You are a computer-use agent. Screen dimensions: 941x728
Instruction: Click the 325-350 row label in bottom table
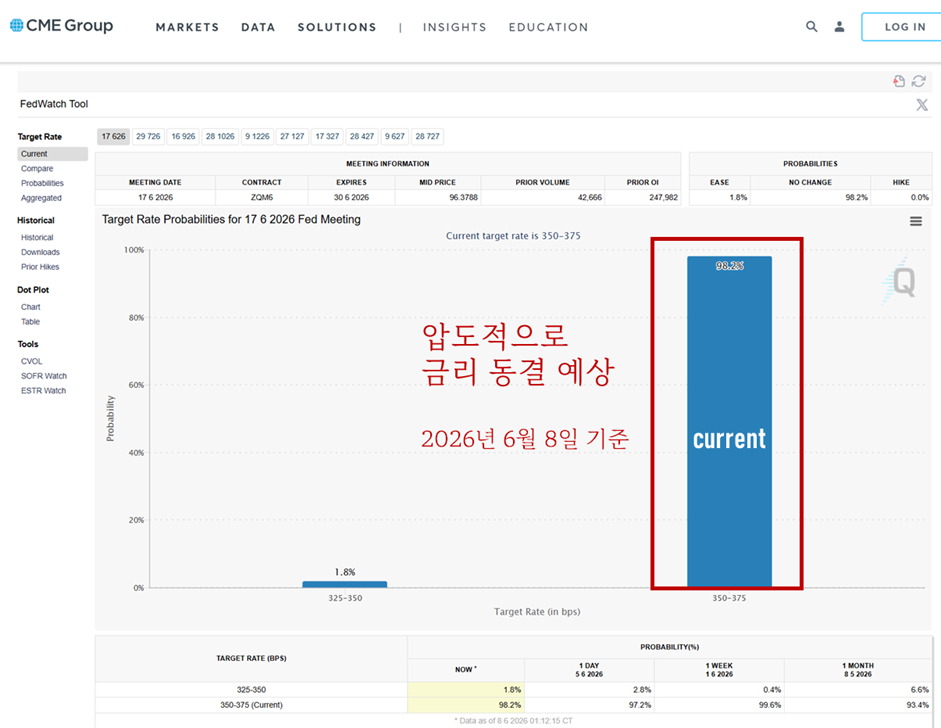(251, 690)
